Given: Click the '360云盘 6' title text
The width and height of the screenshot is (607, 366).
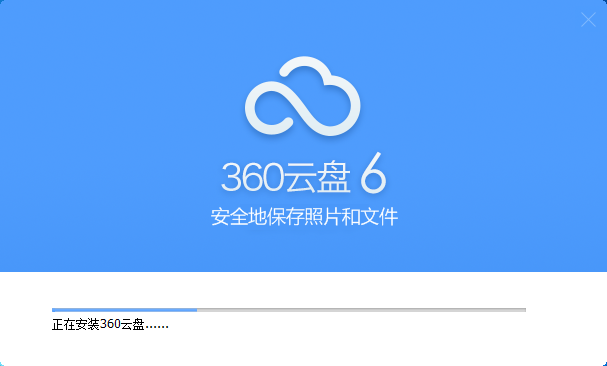Looking at the screenshot, I should click(304, 174).
